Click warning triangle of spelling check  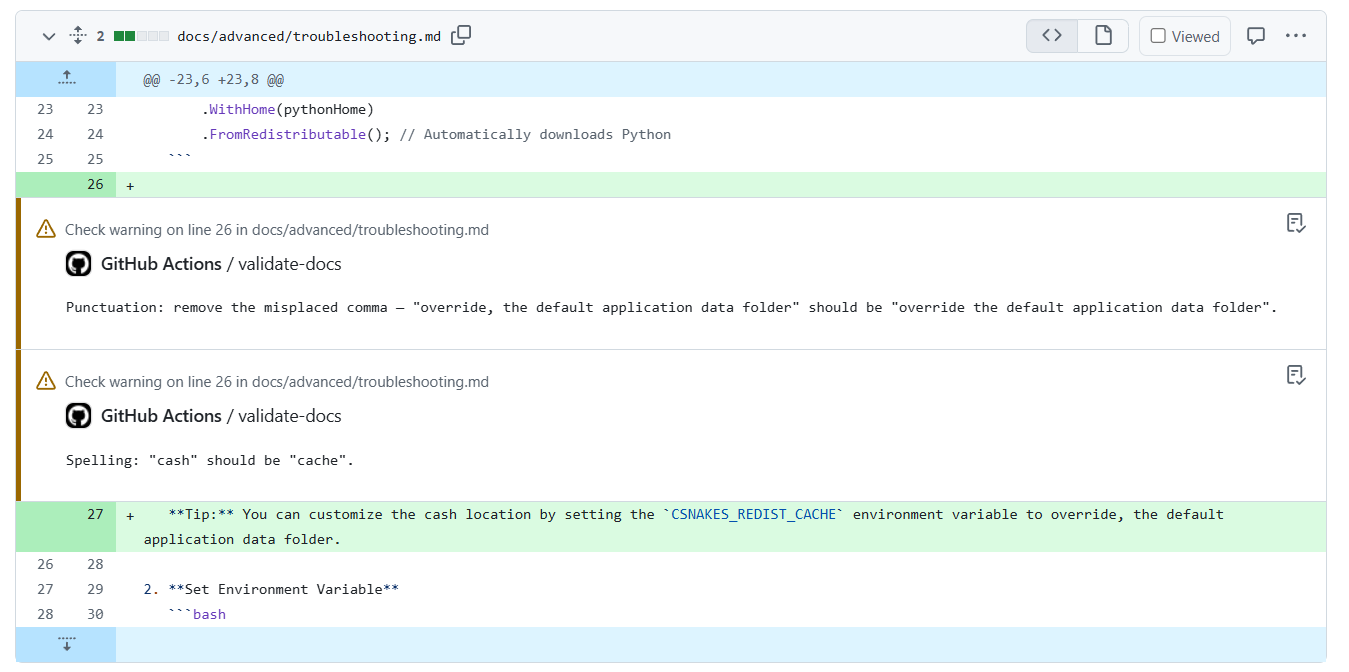coord(46,381)
